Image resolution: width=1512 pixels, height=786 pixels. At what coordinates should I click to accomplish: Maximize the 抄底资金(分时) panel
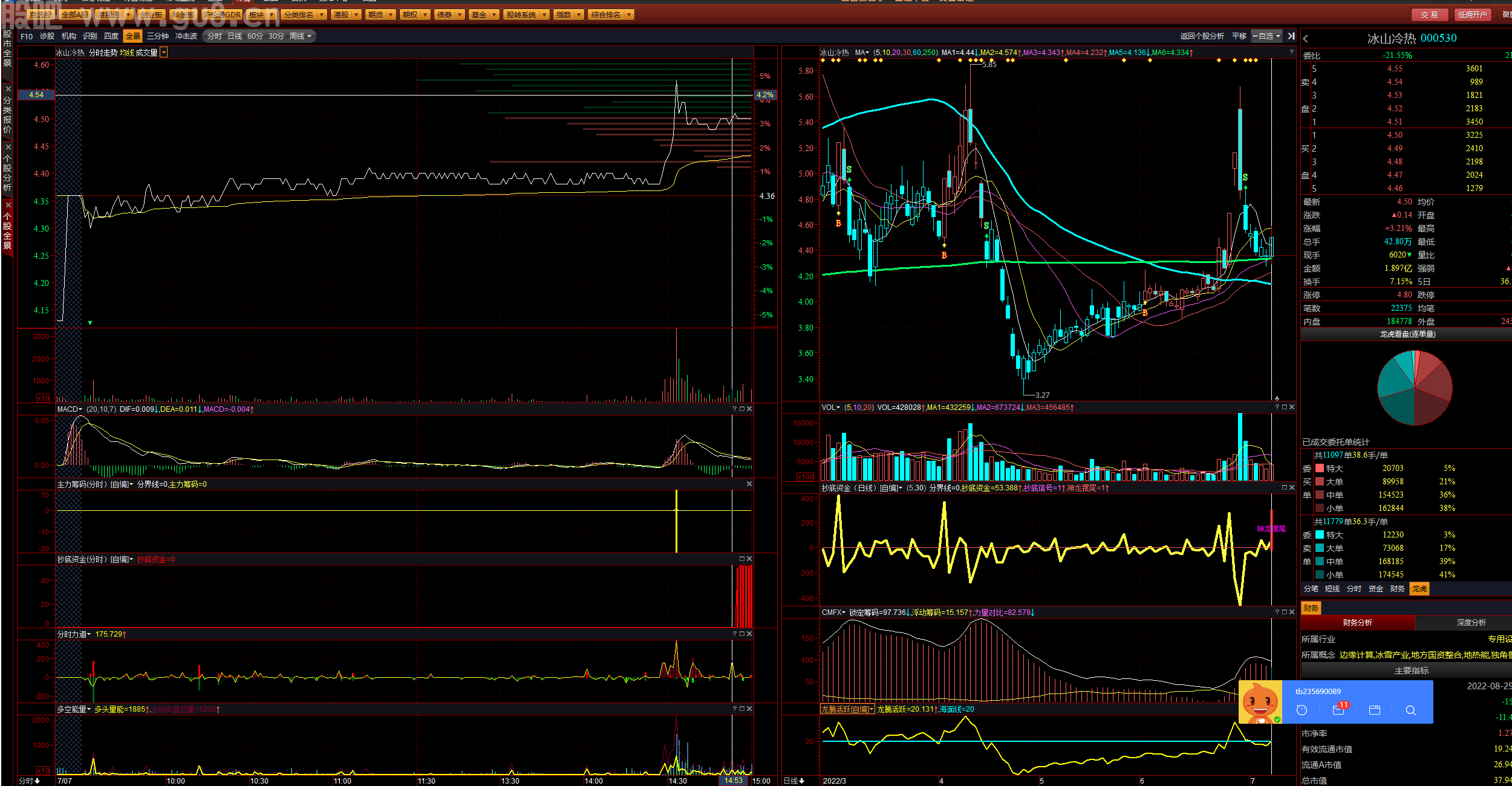[x=742, y=559]
